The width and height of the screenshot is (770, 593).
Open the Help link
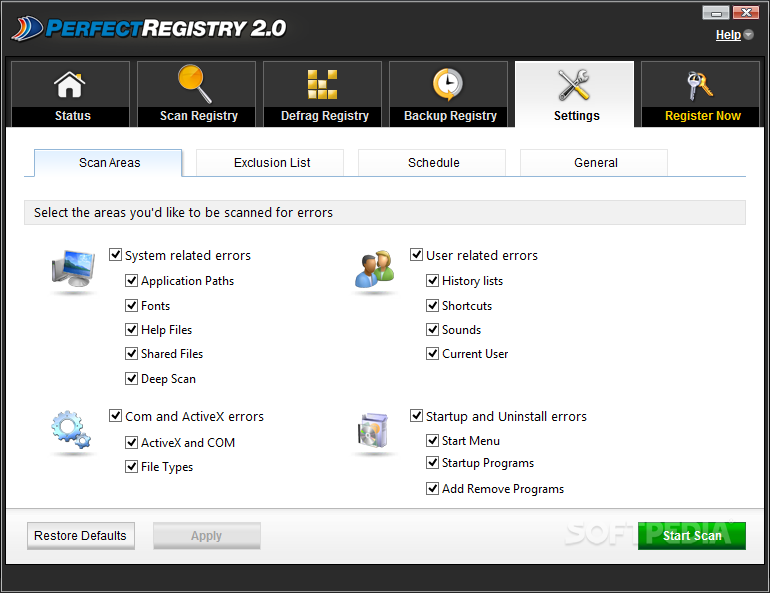pos(728,35)
